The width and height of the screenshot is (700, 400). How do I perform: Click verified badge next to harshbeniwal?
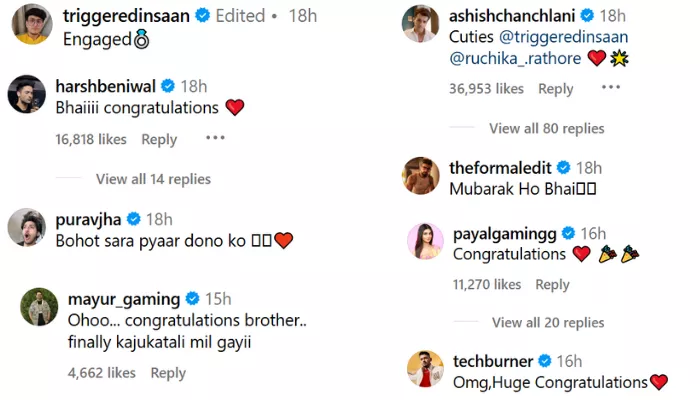point(169,86)
